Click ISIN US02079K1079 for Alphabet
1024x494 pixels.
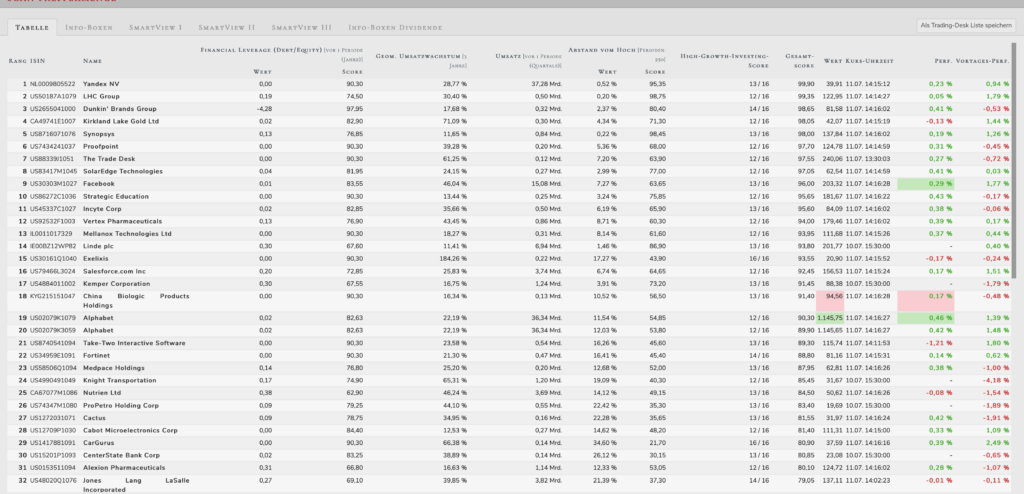[x=53, y=318]
